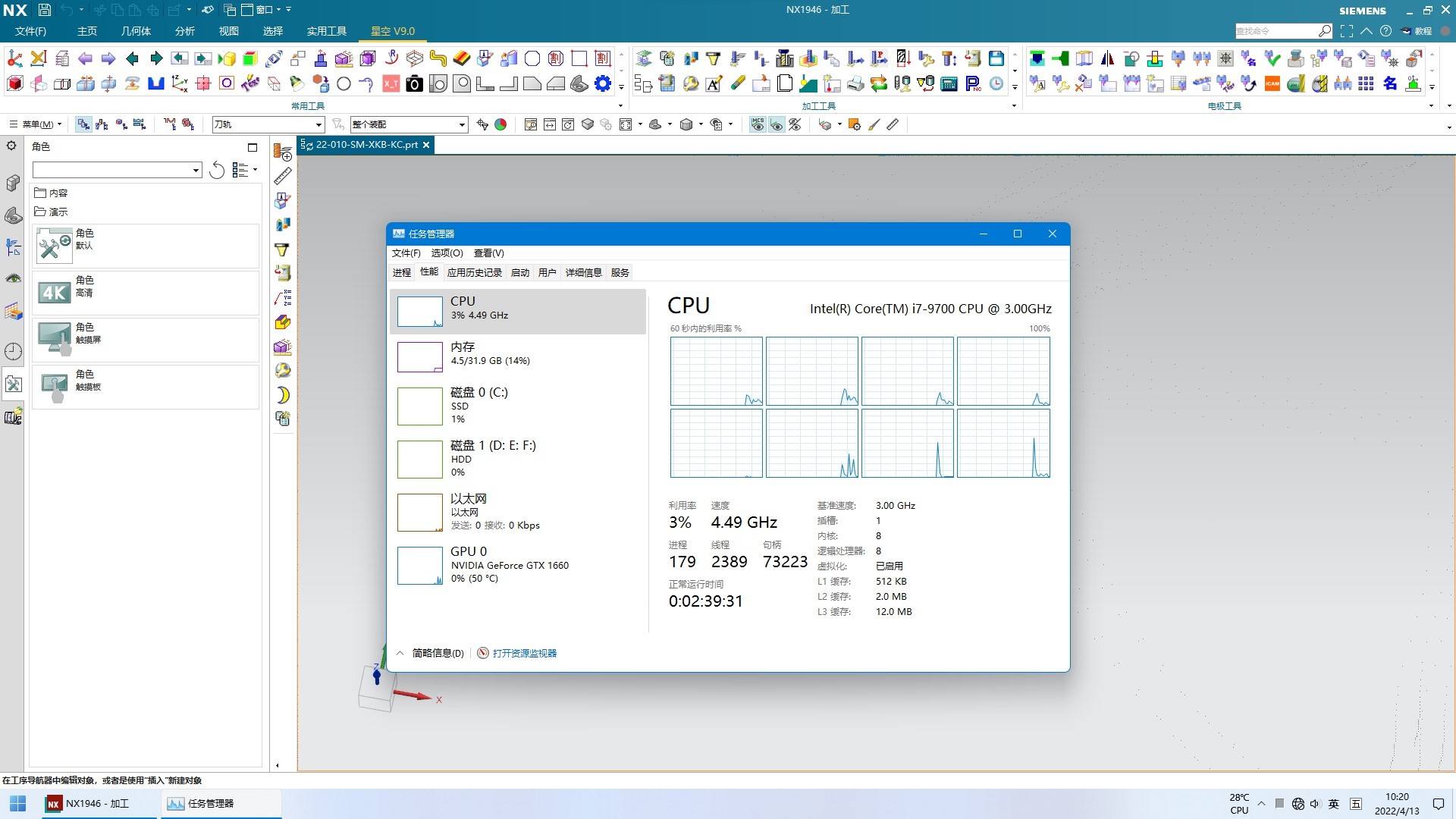Click the red X_T export icon
Image resolution: width=1456 pixels, height=819 pixels.
tap(391, 83)
